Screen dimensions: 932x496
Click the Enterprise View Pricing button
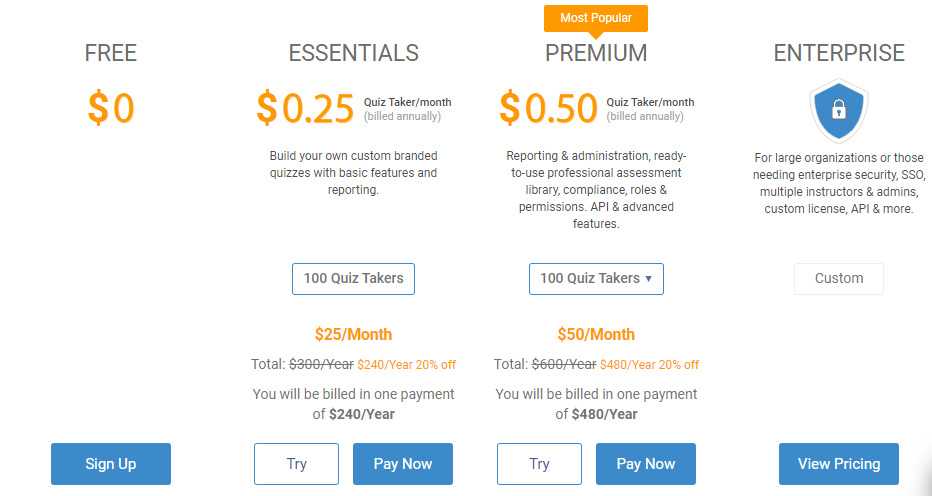click(839, 464)
